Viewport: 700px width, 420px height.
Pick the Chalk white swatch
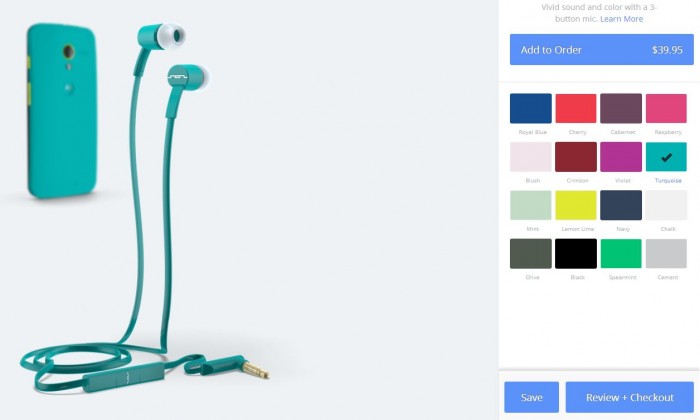click(x=666, y=205)
